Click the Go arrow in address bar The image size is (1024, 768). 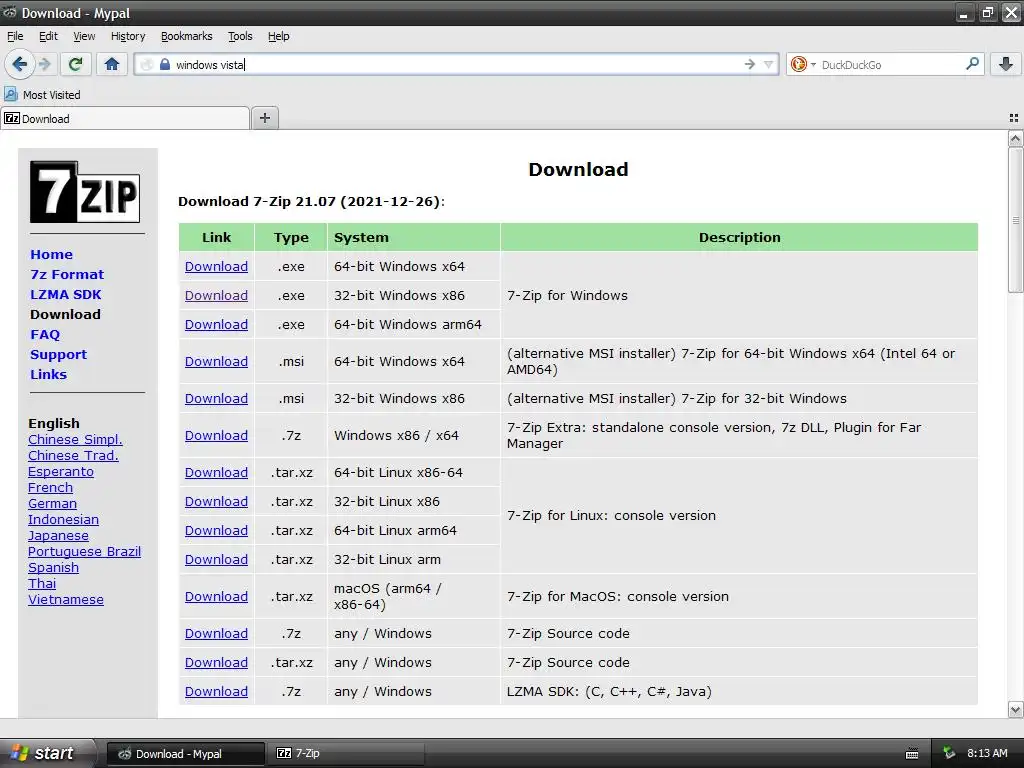(749, 64)
